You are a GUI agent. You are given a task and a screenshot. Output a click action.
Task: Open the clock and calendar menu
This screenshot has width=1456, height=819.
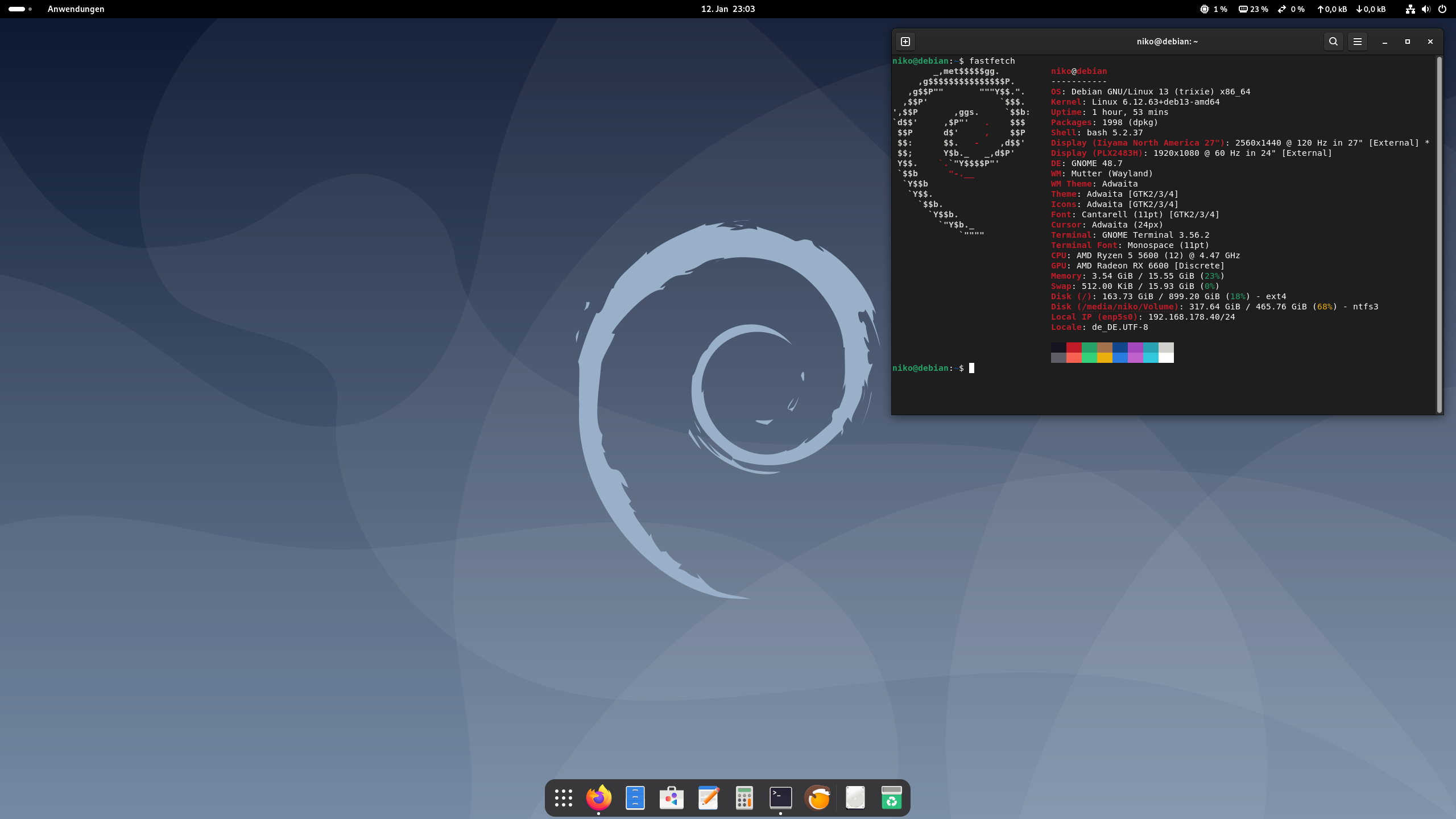click(727, 9)
